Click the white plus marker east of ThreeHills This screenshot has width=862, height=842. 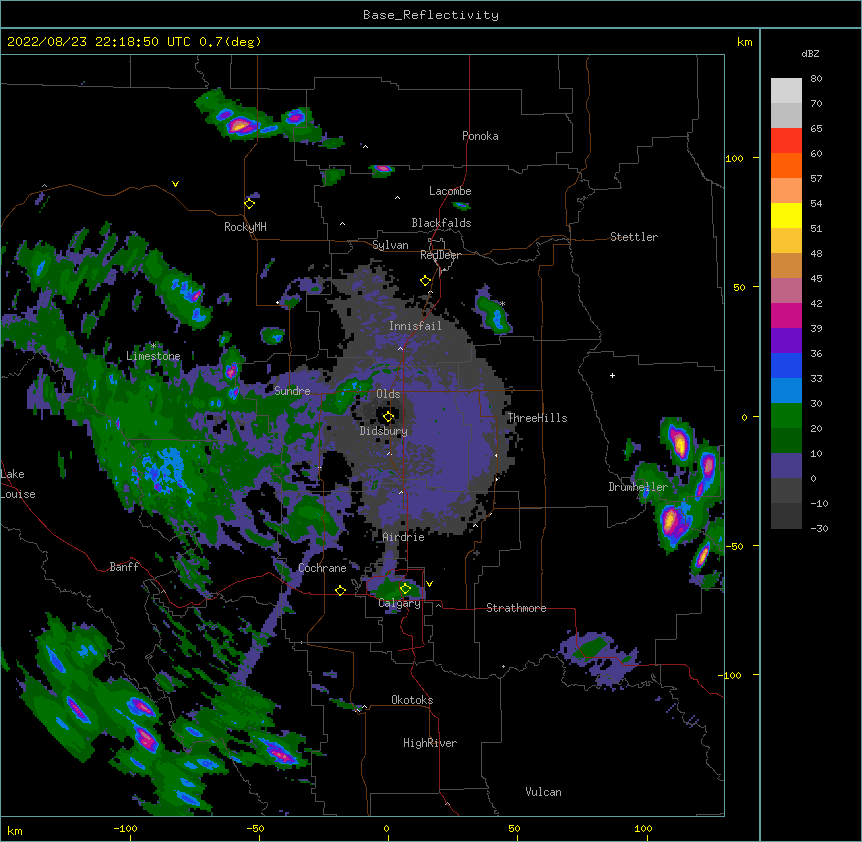point(612,375)
